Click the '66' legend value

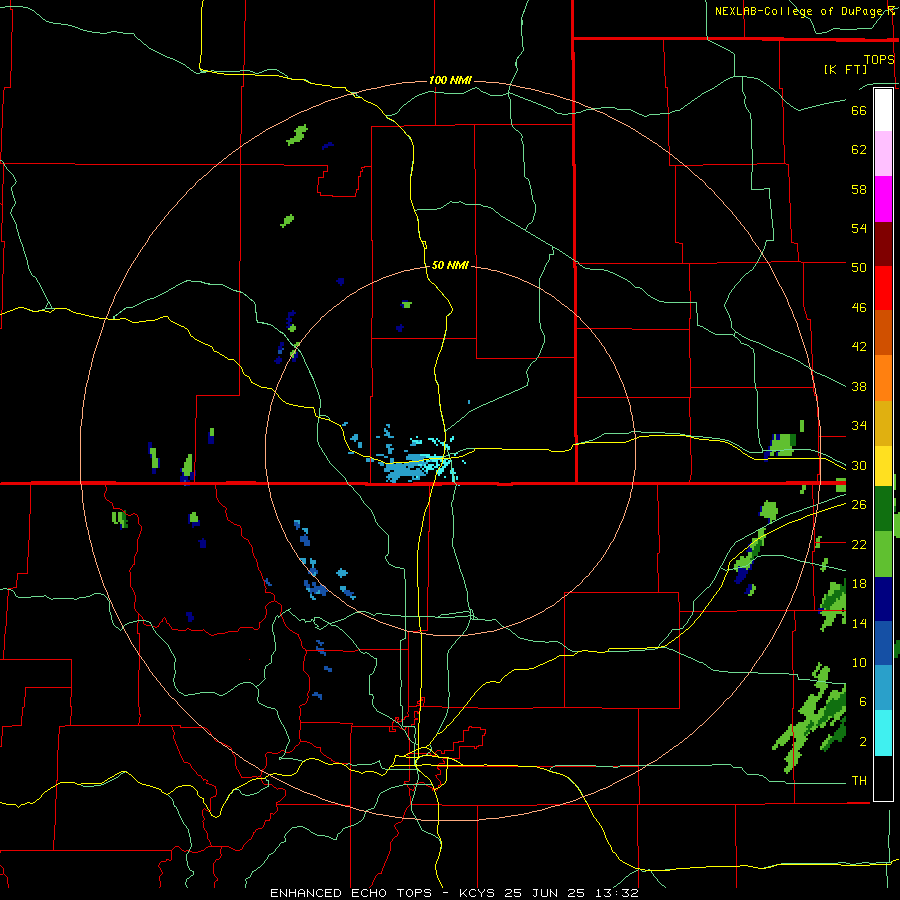point(859,110)
